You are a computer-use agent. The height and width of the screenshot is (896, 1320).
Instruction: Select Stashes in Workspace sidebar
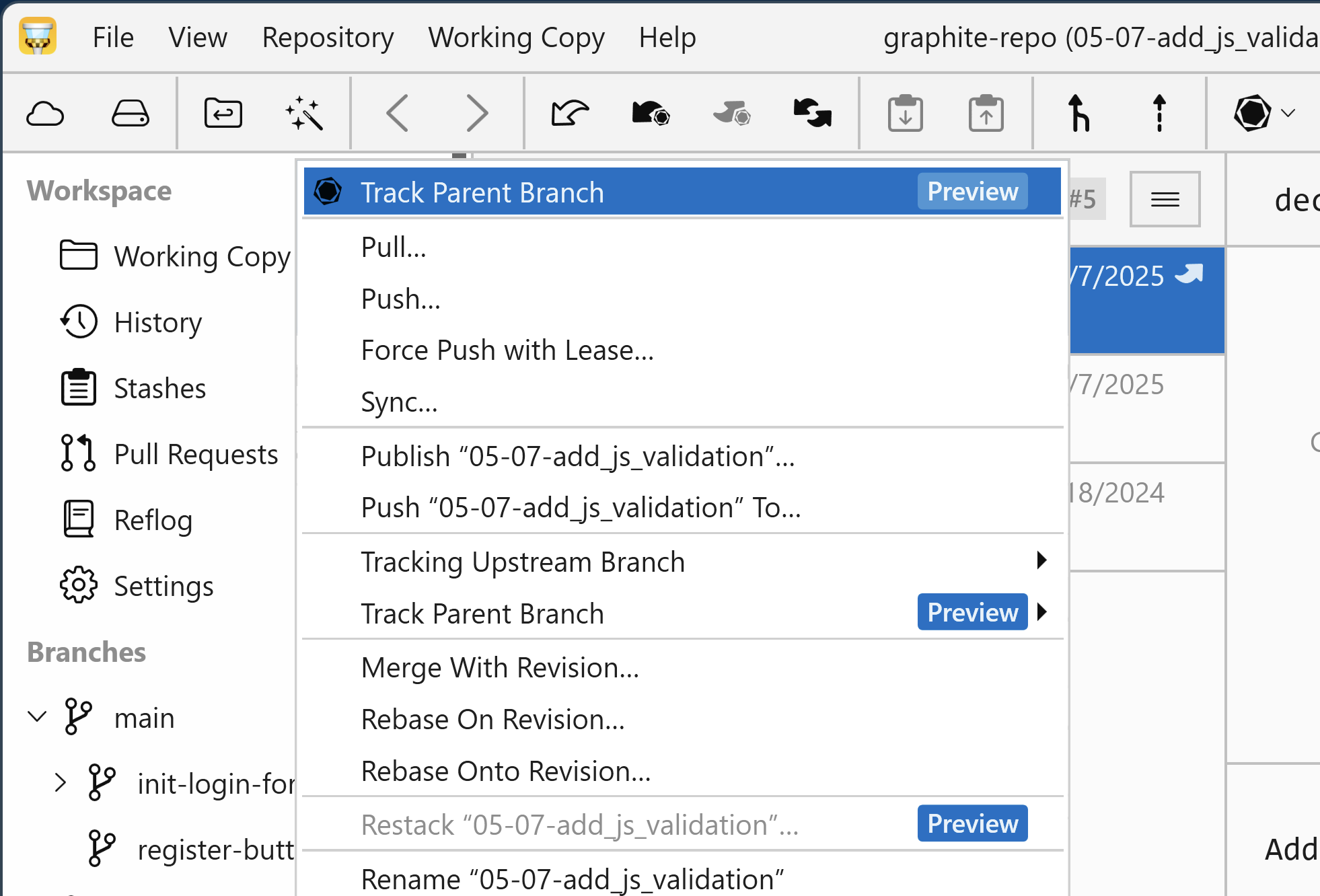click(159, 388)
